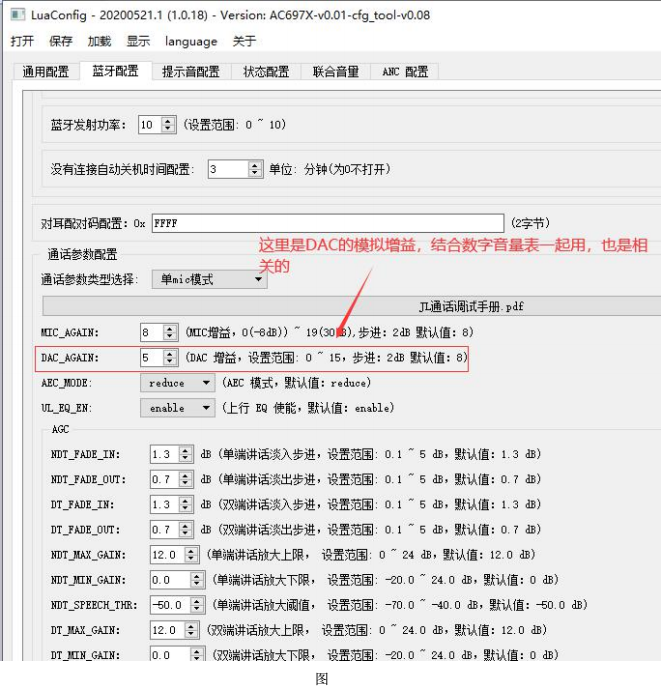Adjust the DT_FADE_IN spinner arrows

click(x=186, y=504)
